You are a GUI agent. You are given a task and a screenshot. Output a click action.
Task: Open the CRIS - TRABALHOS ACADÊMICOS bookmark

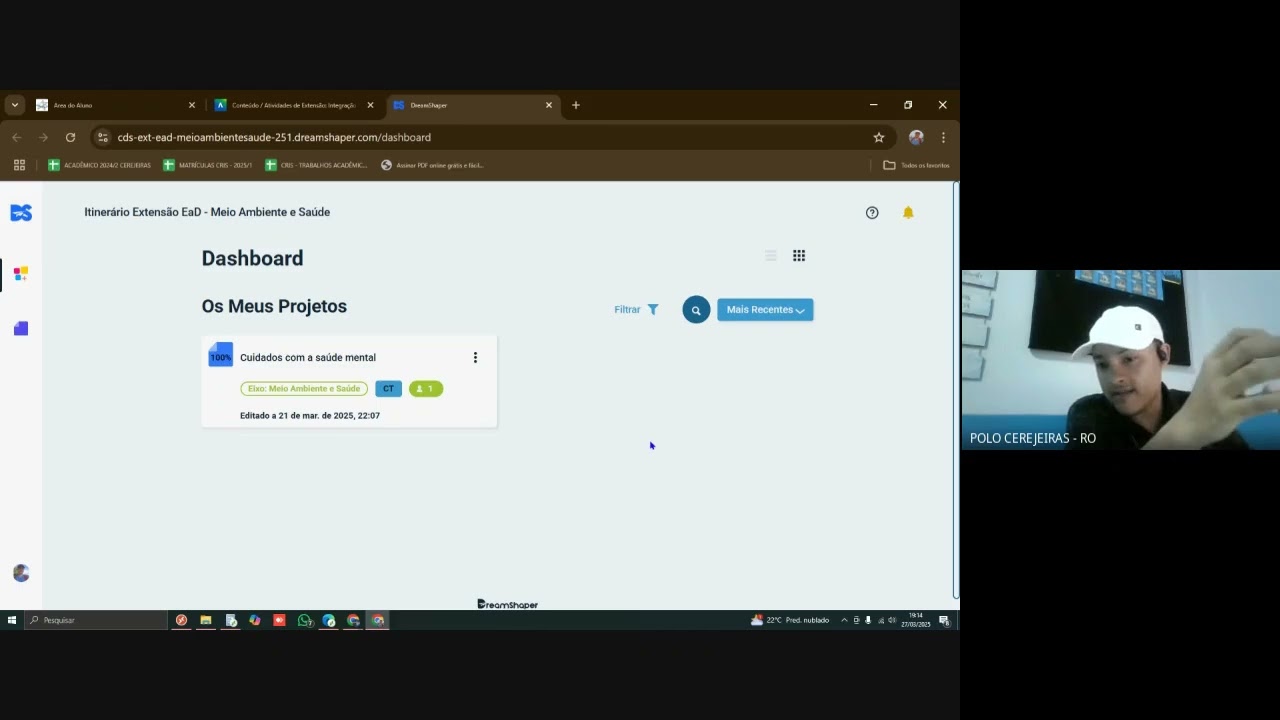tap(316, 165)
